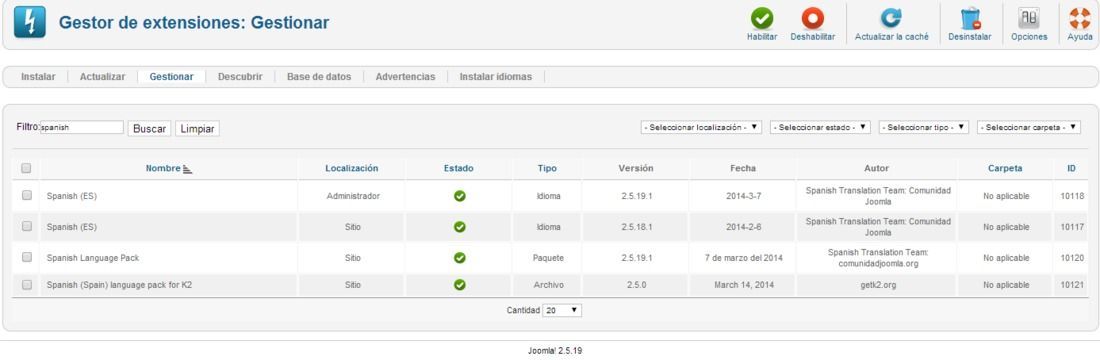The width and height of the screenshot is (1100, 360).
Task: Toggle status icon for Spanish (ES) Administrador row
Action: click(460, 196)
